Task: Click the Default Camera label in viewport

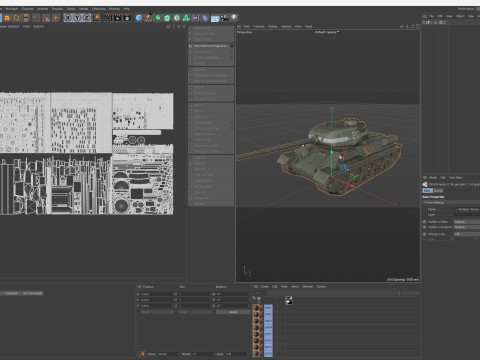Action: 327,32
